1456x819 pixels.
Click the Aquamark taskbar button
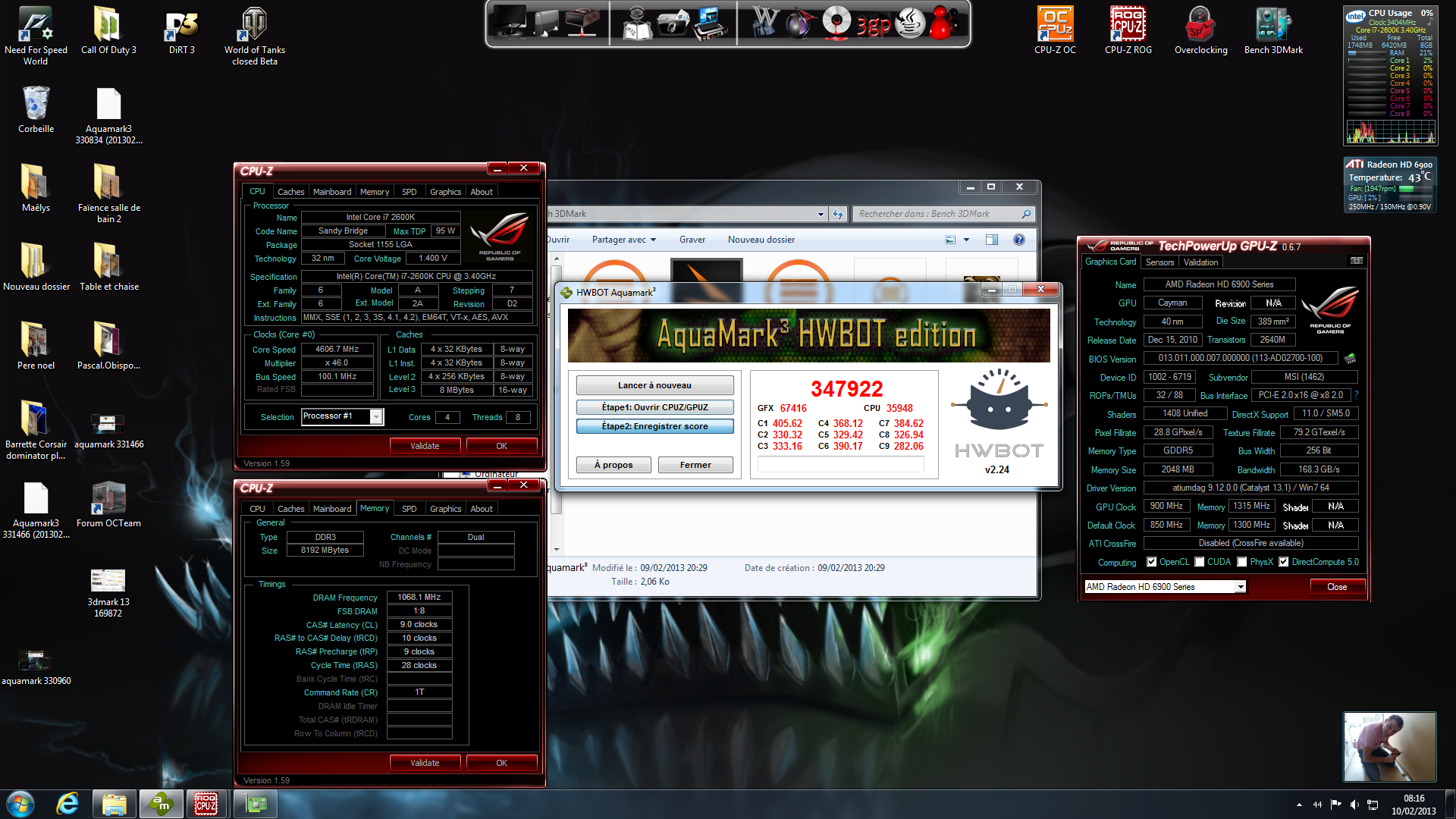point(161,804)
